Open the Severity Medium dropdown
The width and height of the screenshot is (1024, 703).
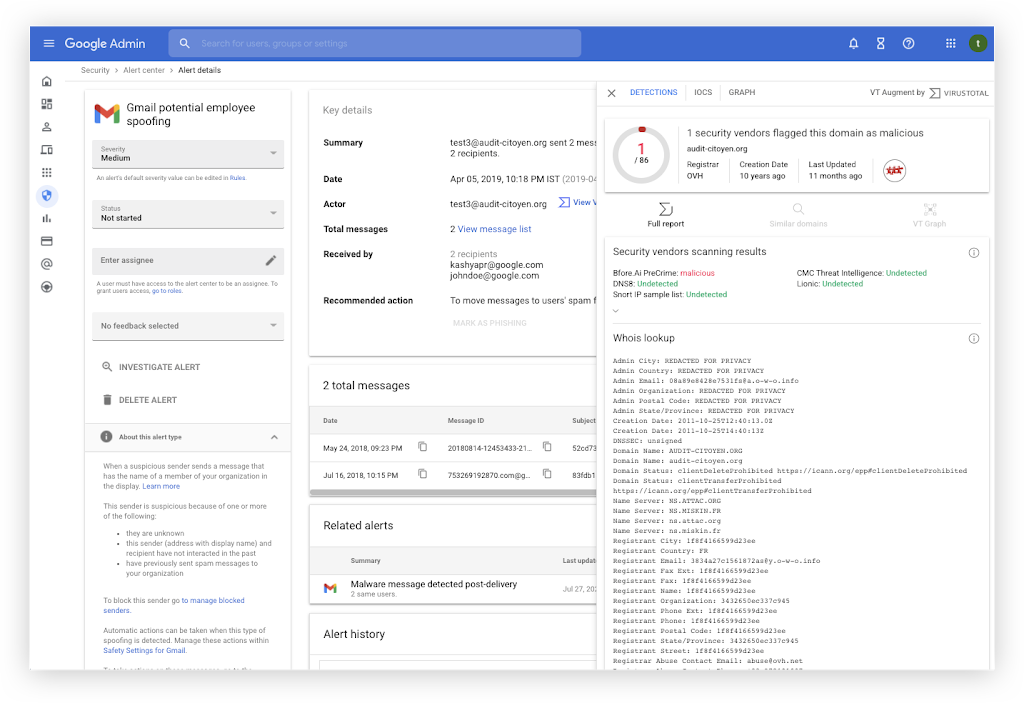click(x=187, y=154)
